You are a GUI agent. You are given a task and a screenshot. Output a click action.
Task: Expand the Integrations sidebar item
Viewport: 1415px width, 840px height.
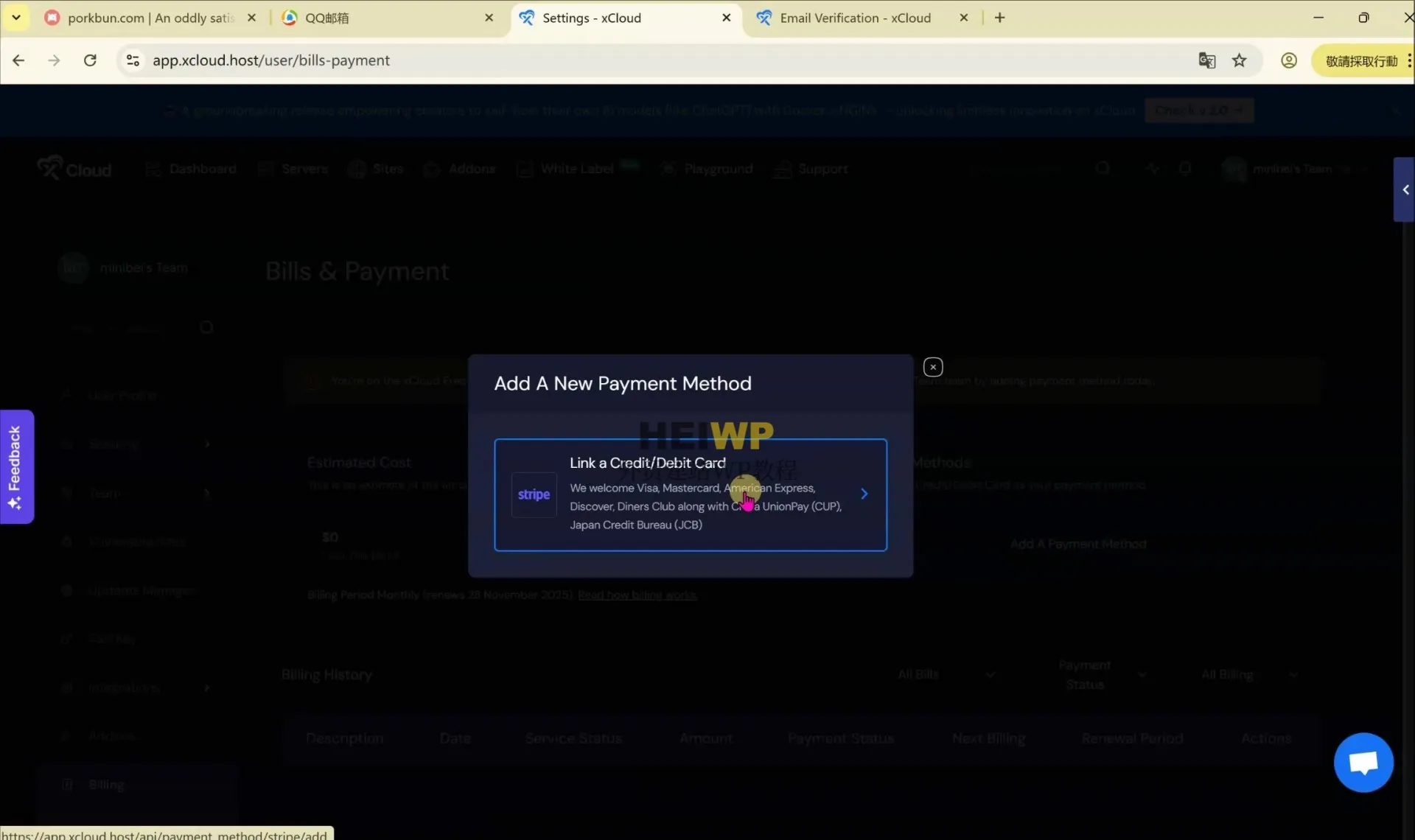click(x=206, y=687)
